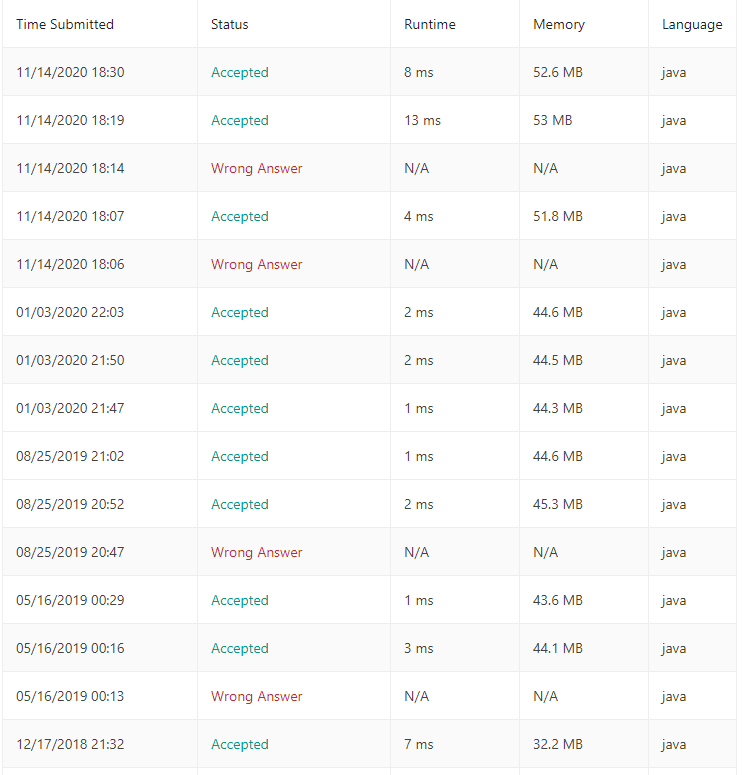Click Accepted status for 01/03/2020 21:47
The image size is (748, 775).
click(x=240, y=408)
